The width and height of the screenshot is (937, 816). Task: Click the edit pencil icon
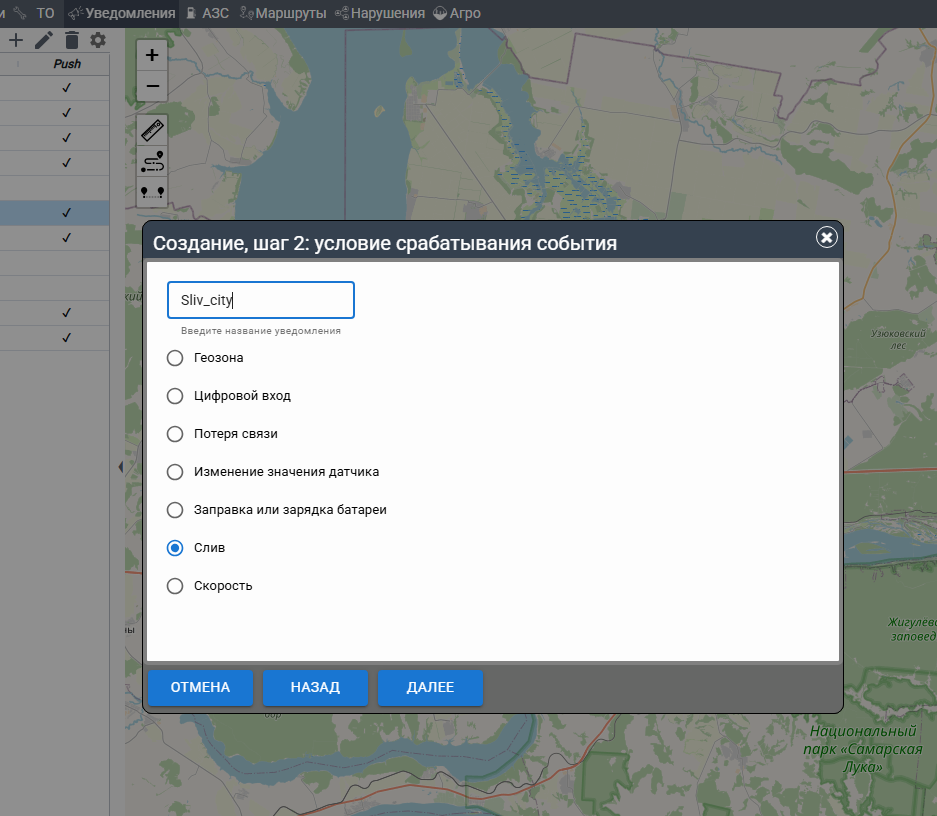pos(43,40)
